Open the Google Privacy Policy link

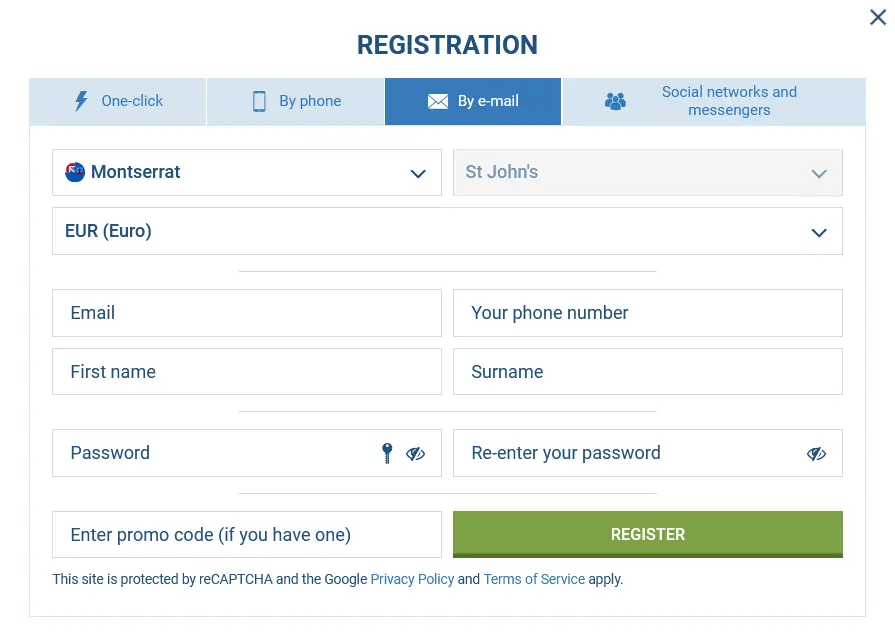412,579
